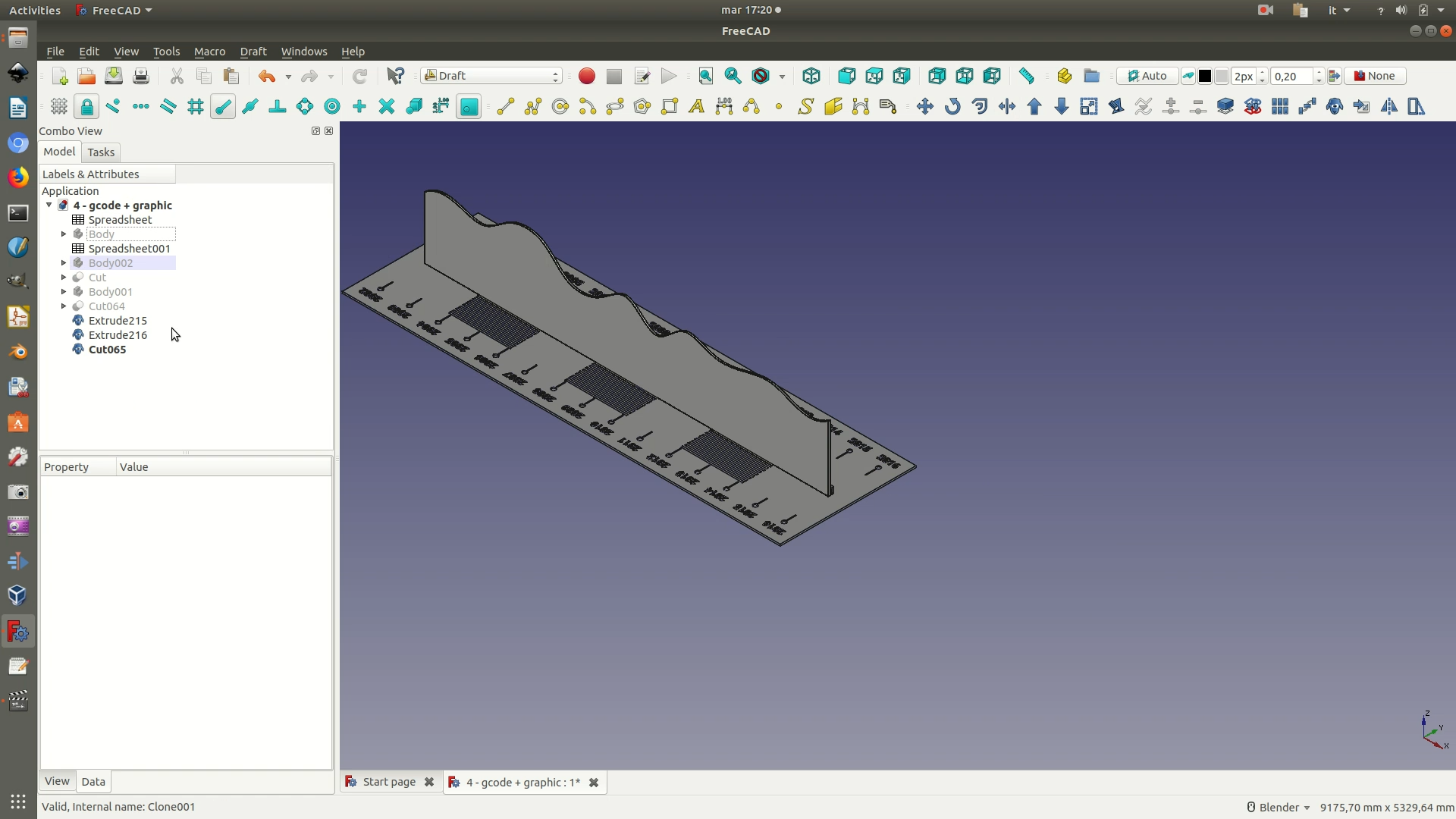
Task: Open a file with folder icon
Action: pyautogui.click(x=86, y=76)
